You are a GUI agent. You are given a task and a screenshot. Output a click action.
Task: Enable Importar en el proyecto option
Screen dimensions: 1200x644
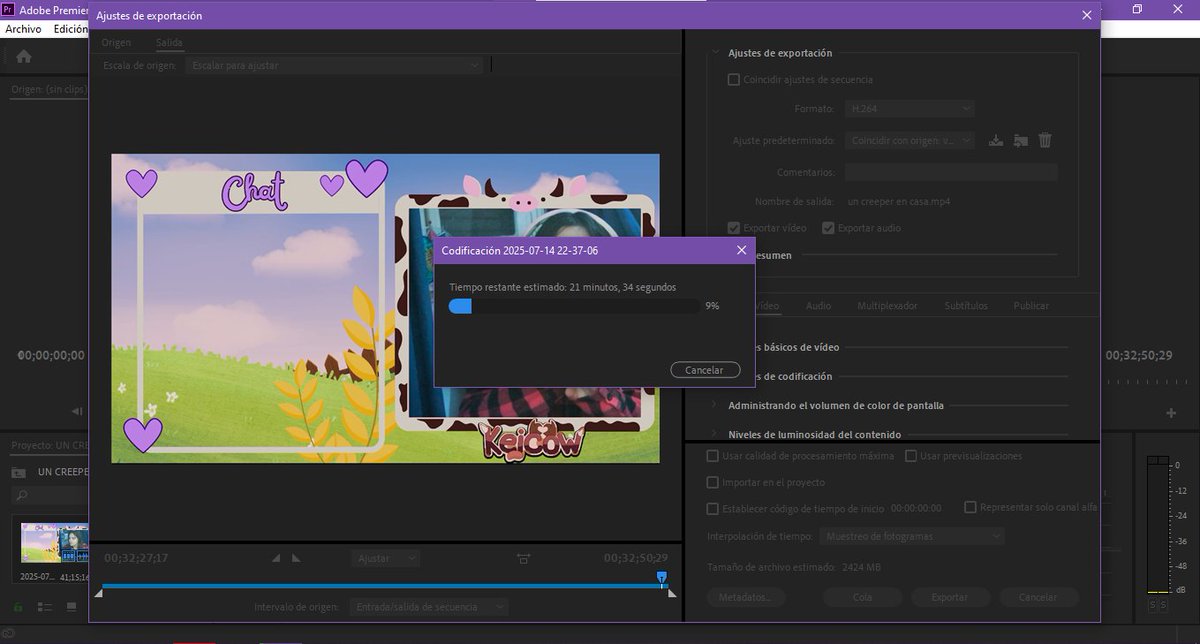(x=712, y=482)
